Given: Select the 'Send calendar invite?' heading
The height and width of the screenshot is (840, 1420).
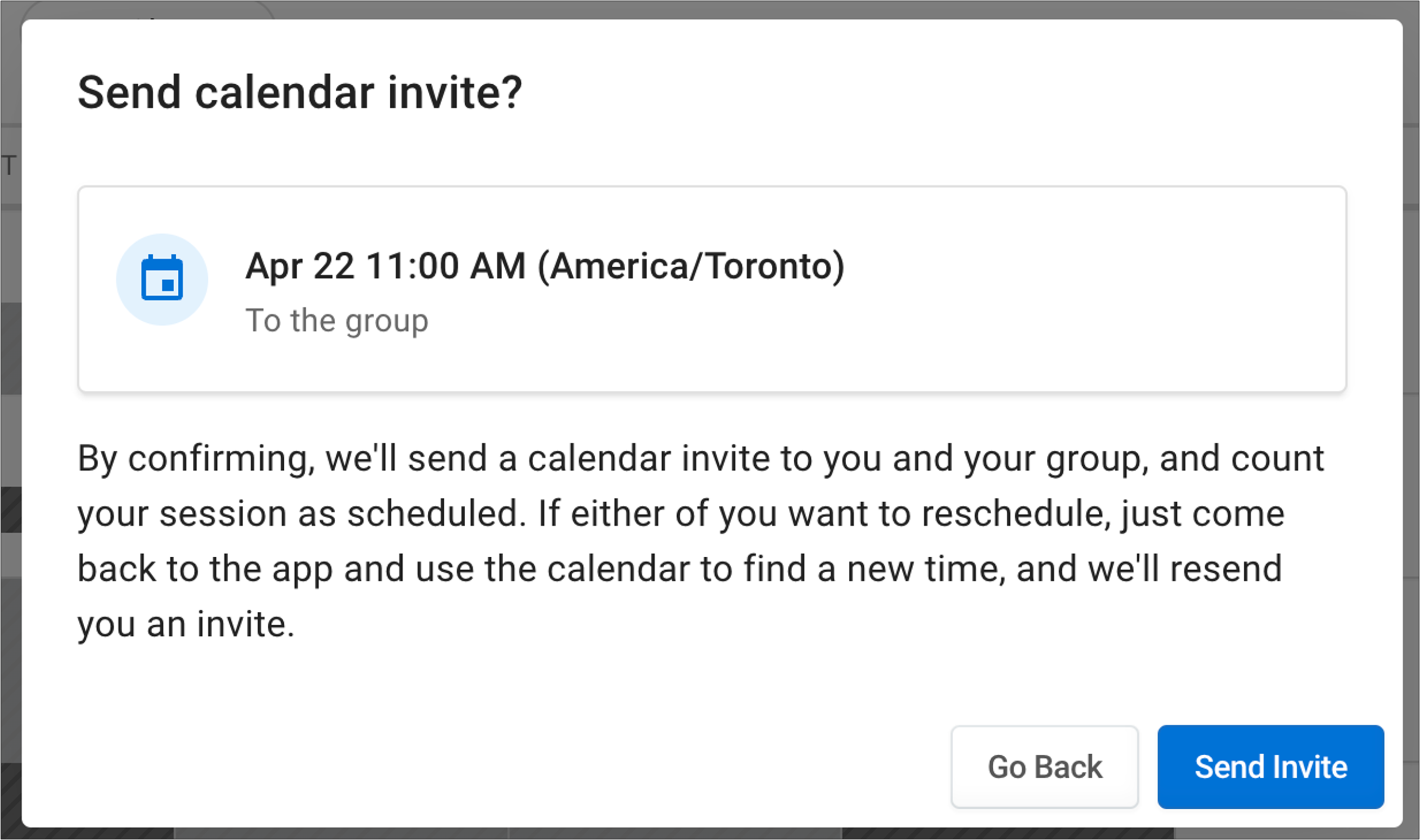Looking at the screenshot, I should click(299, 93).
